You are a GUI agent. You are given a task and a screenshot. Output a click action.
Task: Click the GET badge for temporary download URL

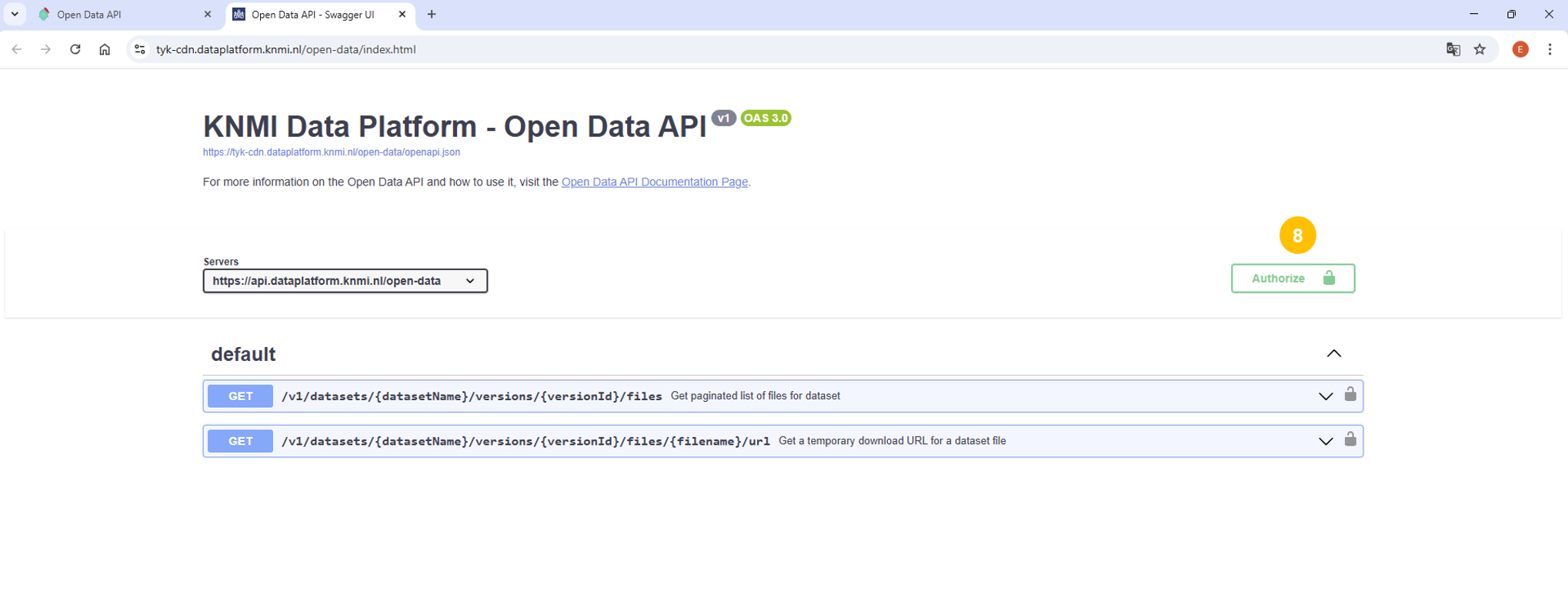[240, 441]
